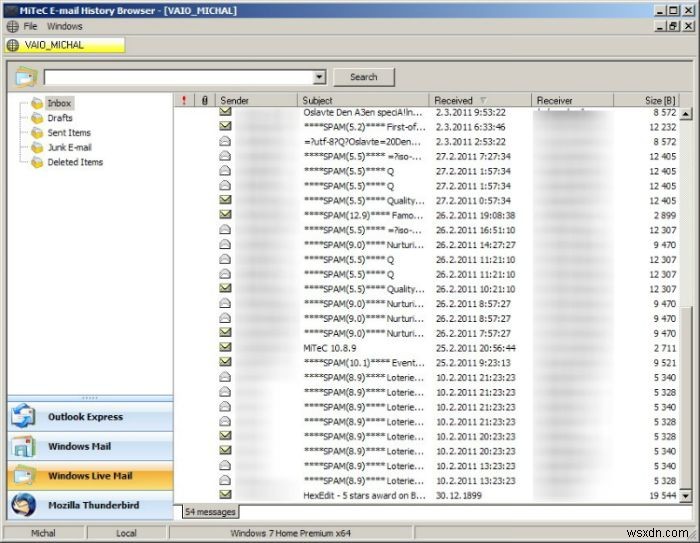700x543 pixels.
Task: Select the Sent Items folder
Action: pos(69,133)
